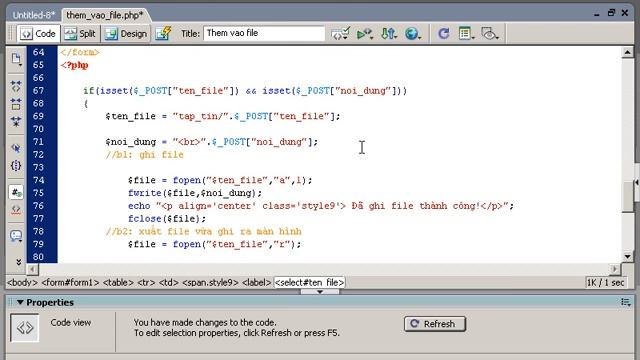Switch to the Untitled-8 document tab
The width and height of the screenshot is (640, 360).
coord(33,15)
